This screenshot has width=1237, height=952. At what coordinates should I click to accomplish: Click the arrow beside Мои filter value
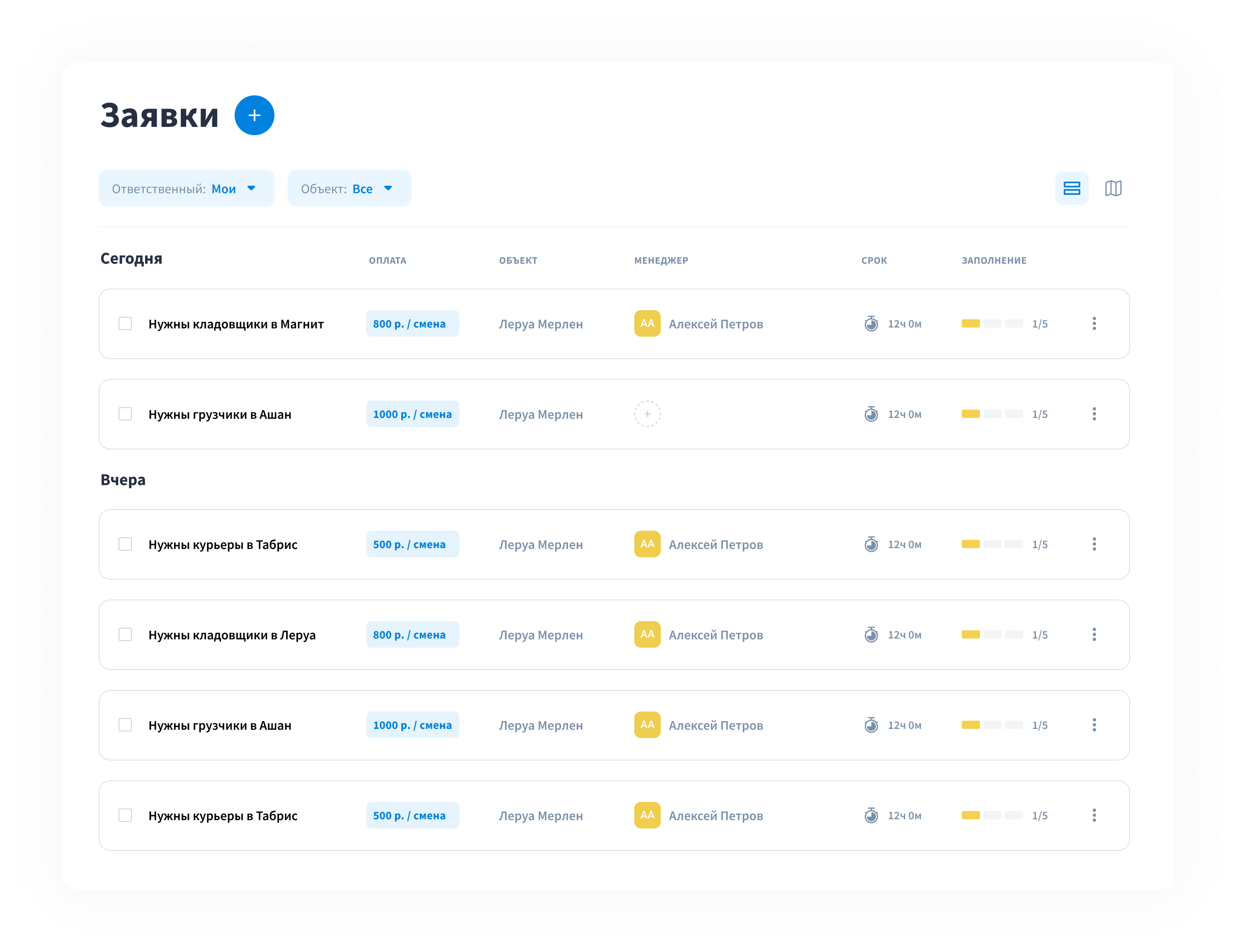pyautogui.click(x=252, y=189)
